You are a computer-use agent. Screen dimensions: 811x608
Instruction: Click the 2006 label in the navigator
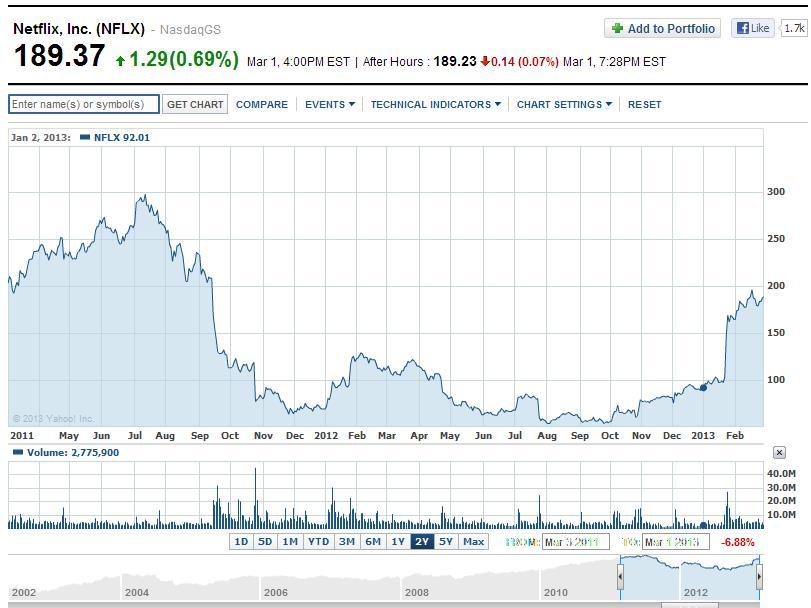[x=276, y=592]
